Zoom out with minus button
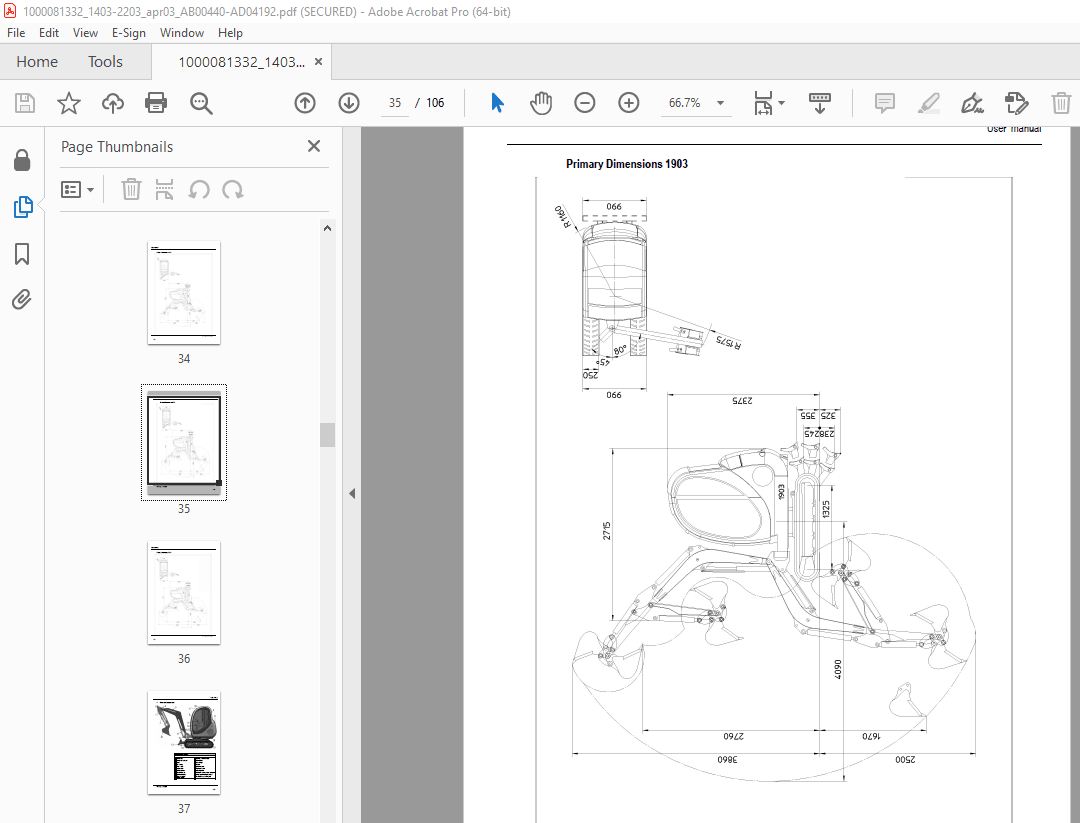Viewport: 1080px width, 823px height. point(585,103)
